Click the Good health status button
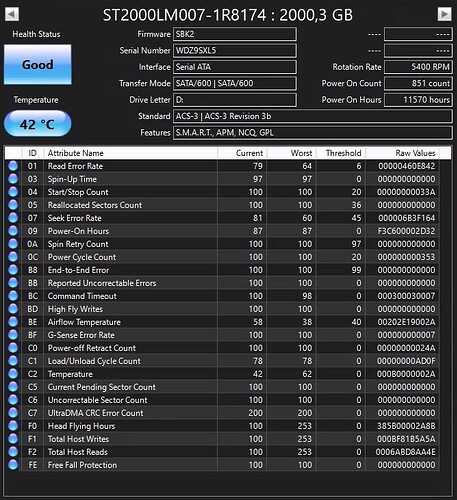Viewport: 457px width, 500px height. point(38,64)
